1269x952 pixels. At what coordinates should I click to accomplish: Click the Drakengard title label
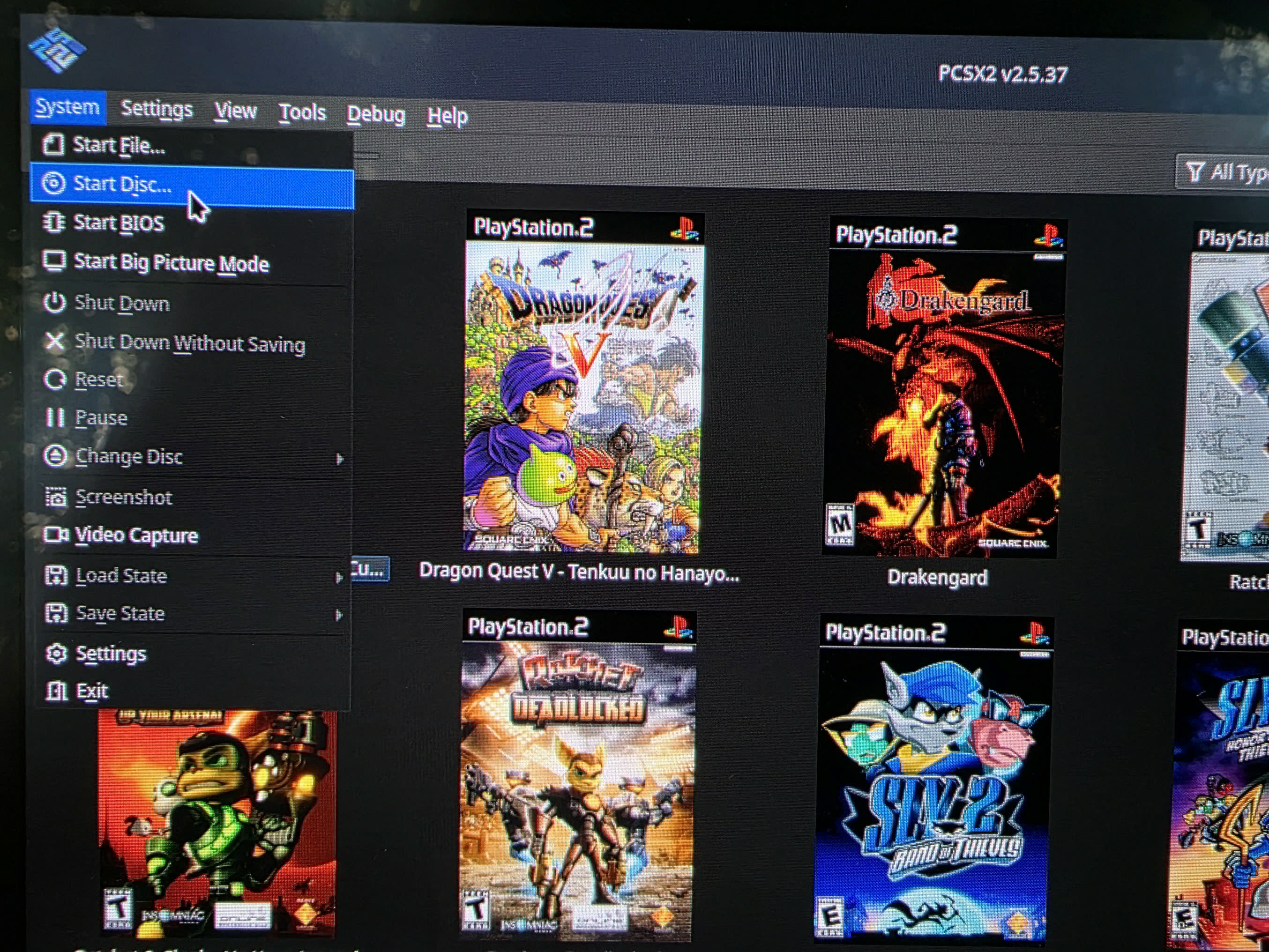[937, 577]
